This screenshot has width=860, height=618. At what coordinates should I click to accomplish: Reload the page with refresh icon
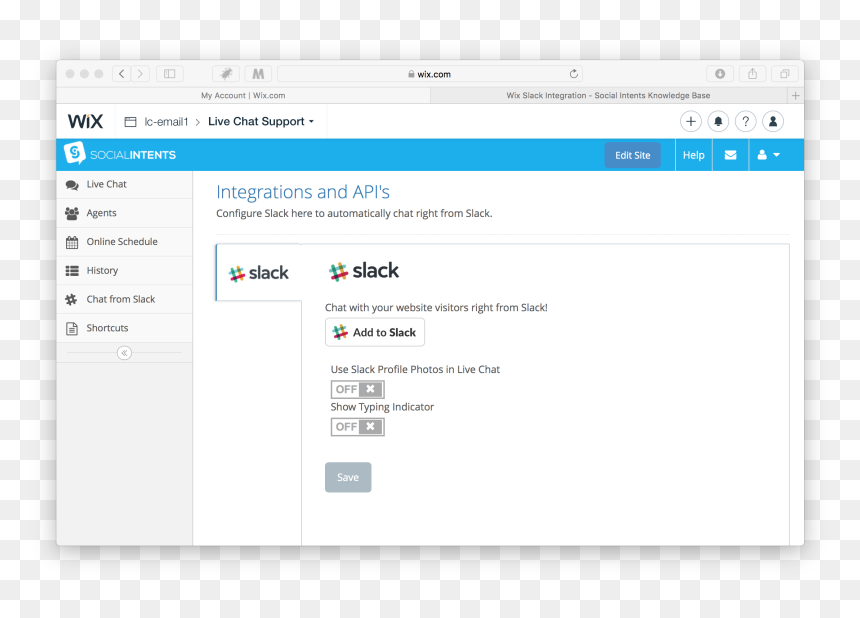pos(574,73)
